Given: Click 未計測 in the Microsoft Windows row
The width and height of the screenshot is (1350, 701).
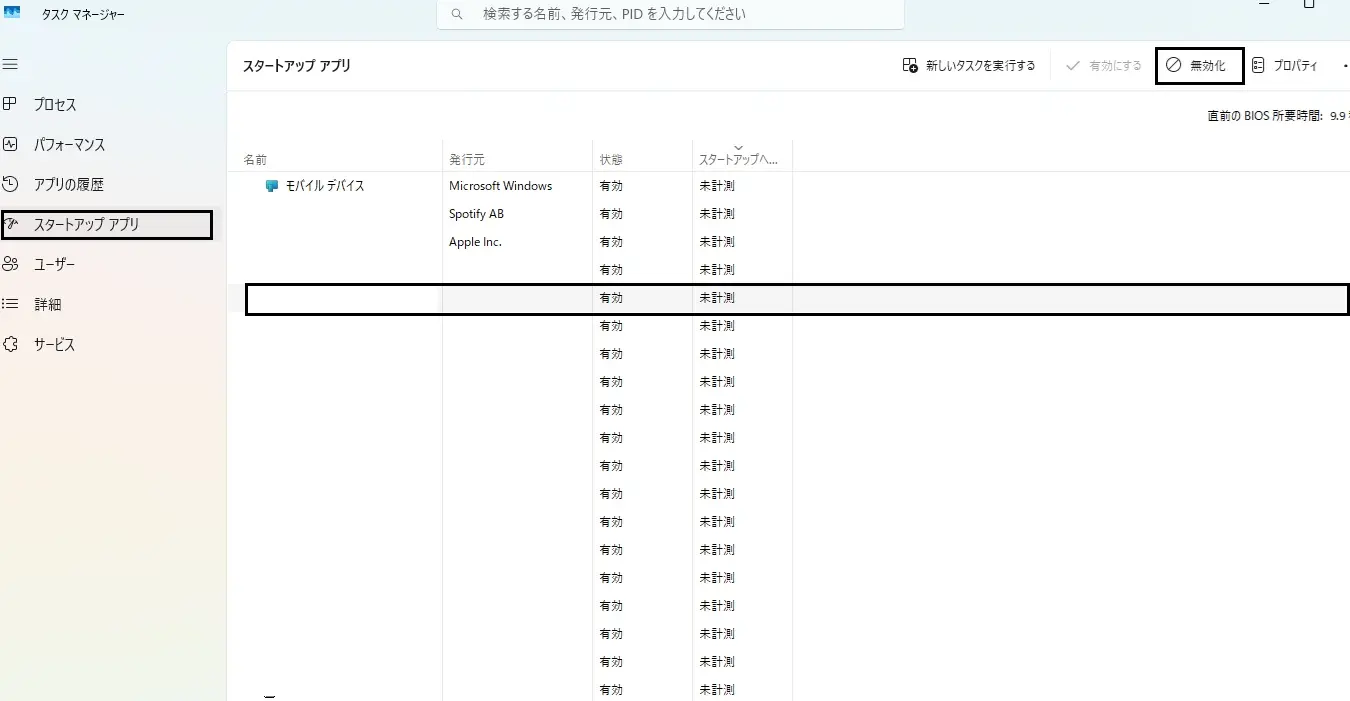Looking at the screenshot, I should coord(717,186).
